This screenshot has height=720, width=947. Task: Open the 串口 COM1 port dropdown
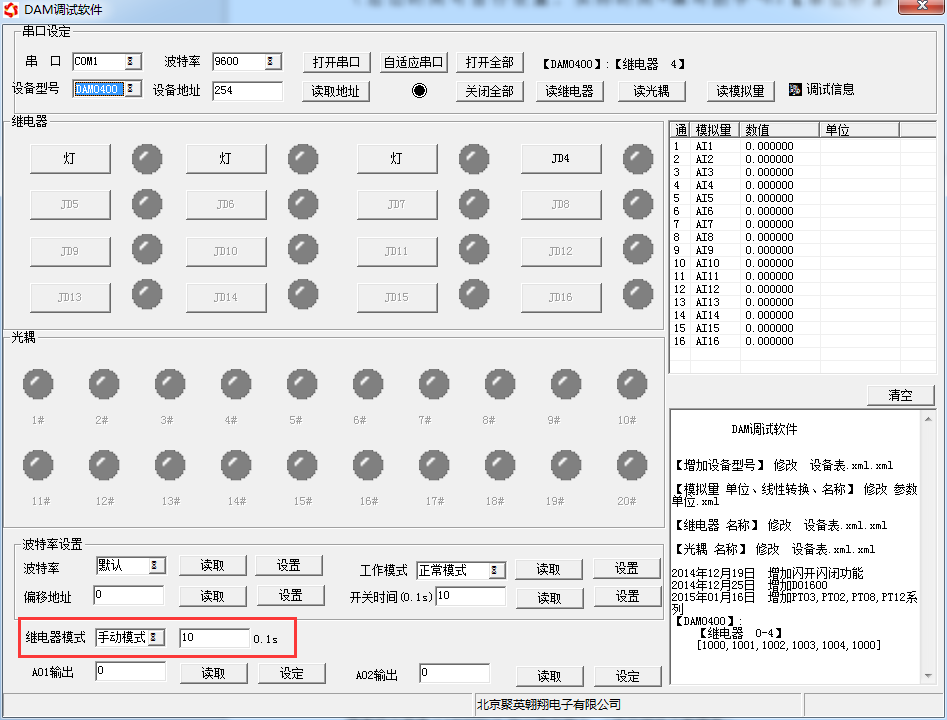click(x=130, y=61)
